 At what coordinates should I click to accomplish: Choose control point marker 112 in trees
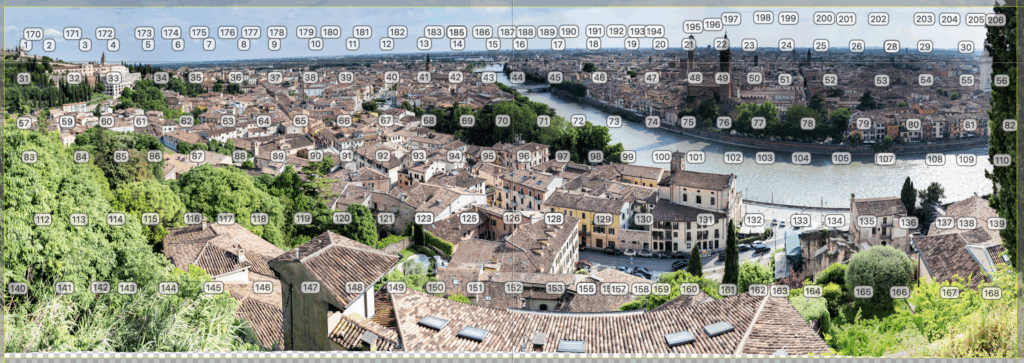(x=42, y=219)
